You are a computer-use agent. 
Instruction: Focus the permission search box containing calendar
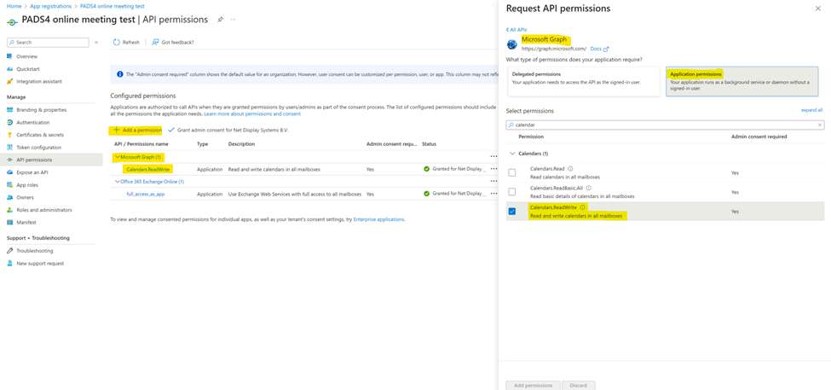pos(665,125)
